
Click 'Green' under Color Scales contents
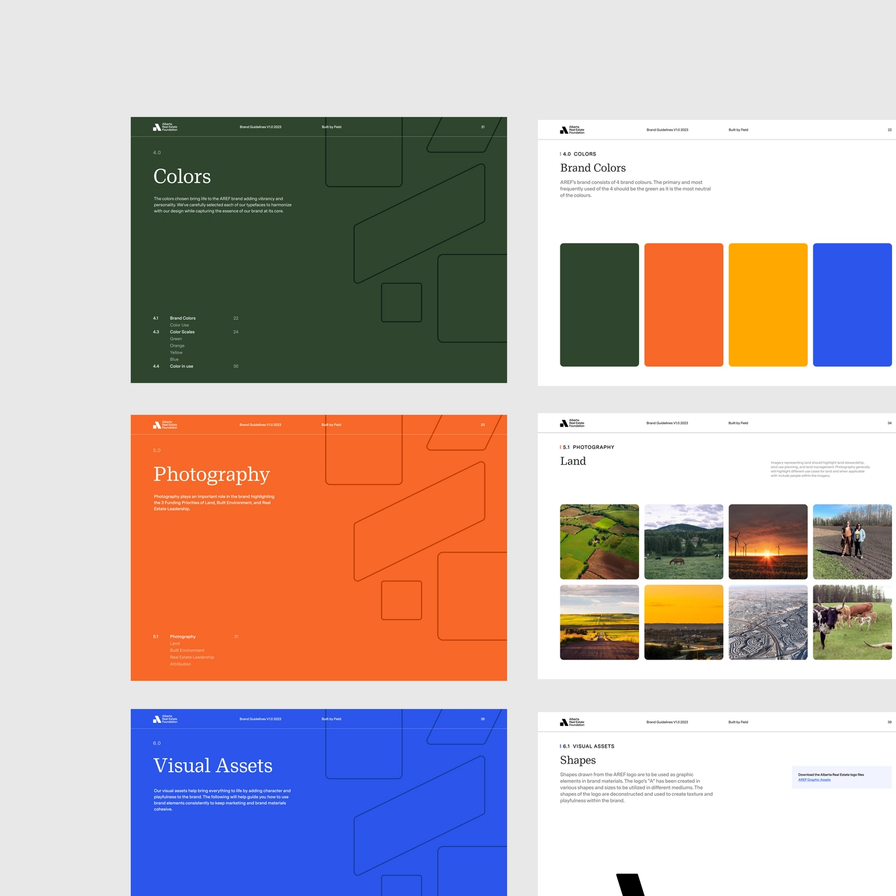click(175, 339)
